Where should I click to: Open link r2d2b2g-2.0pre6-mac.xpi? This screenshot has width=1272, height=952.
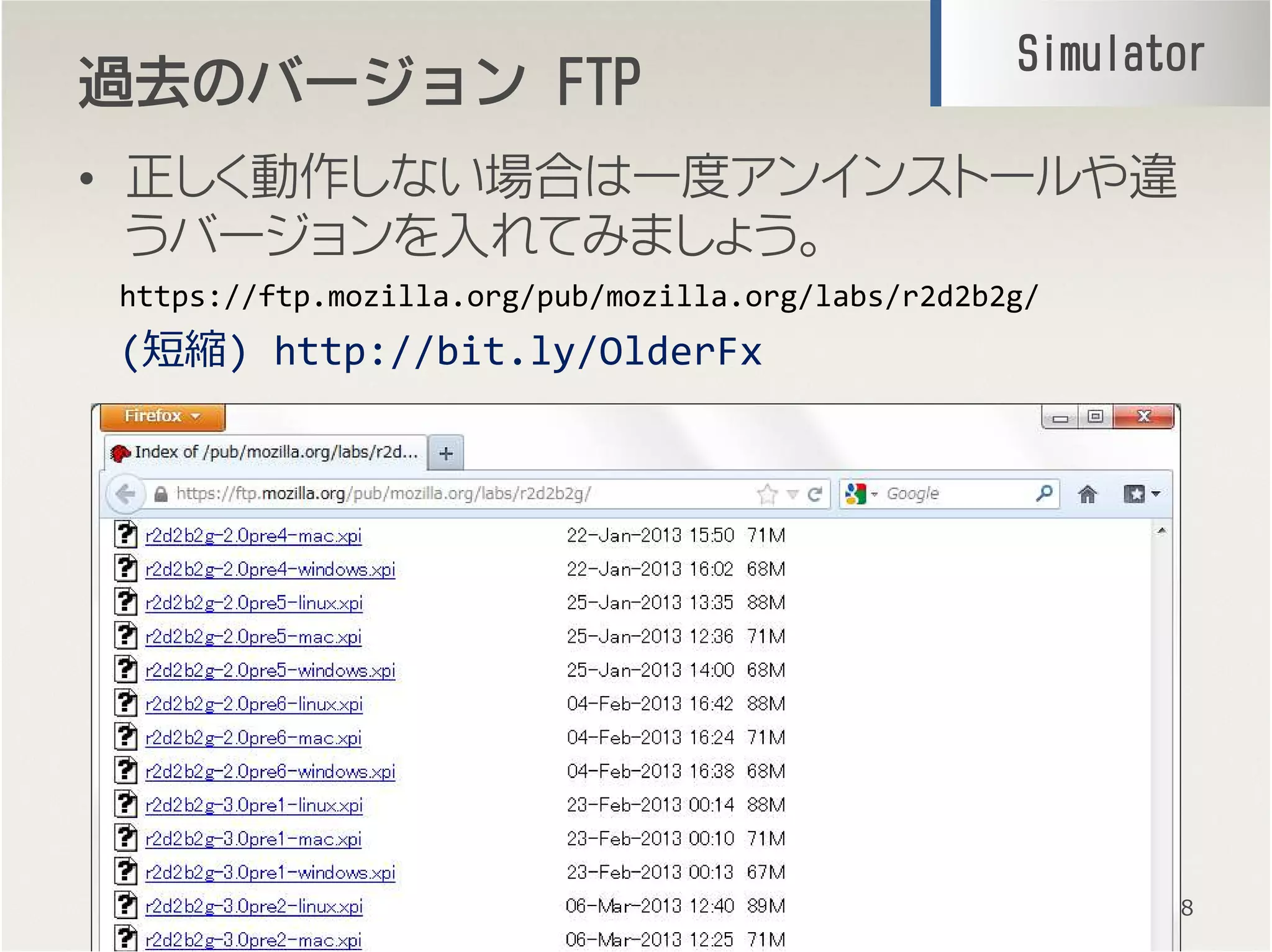click(x=253, y=738)
